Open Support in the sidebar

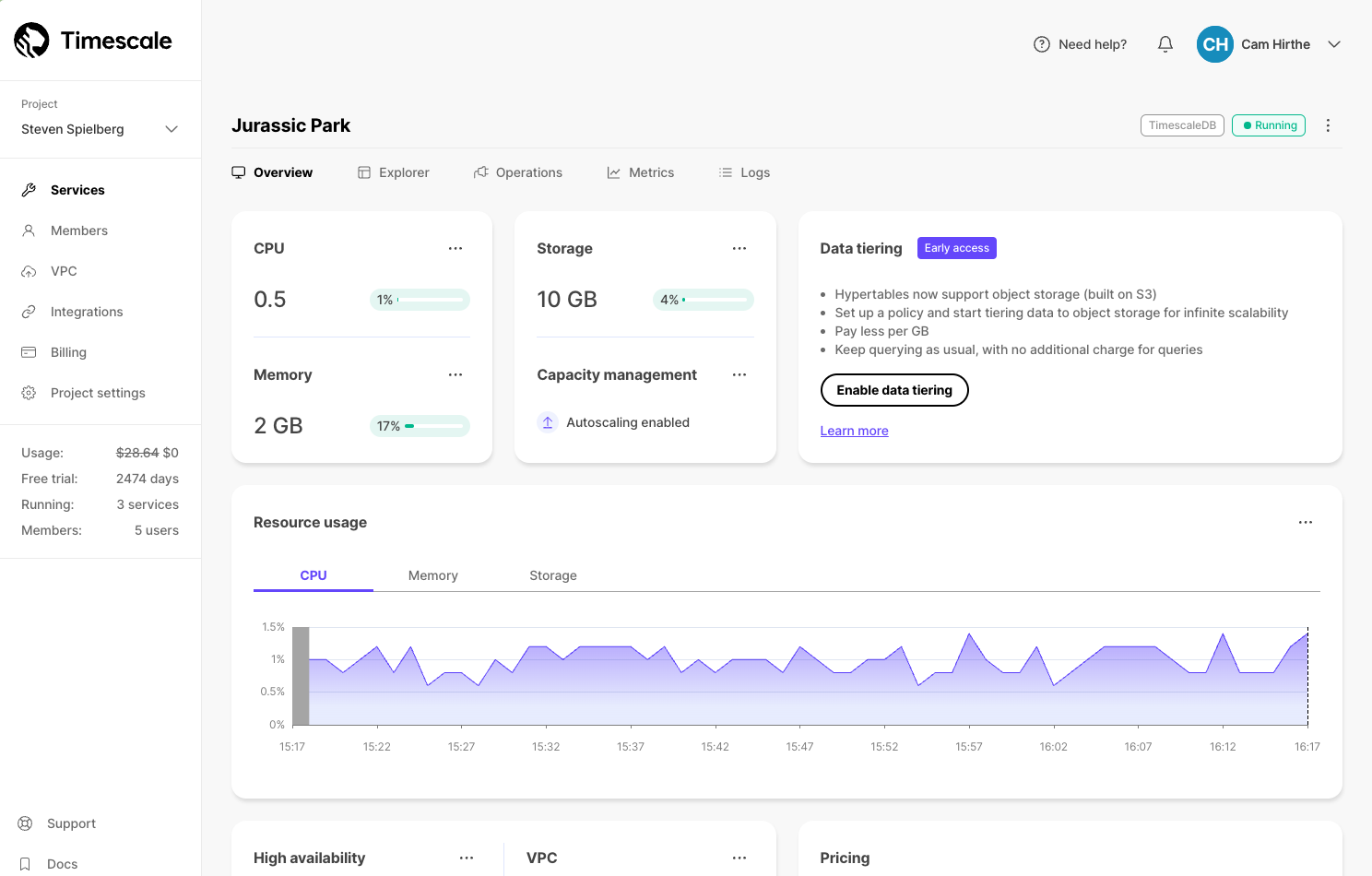tap(71, 823)
